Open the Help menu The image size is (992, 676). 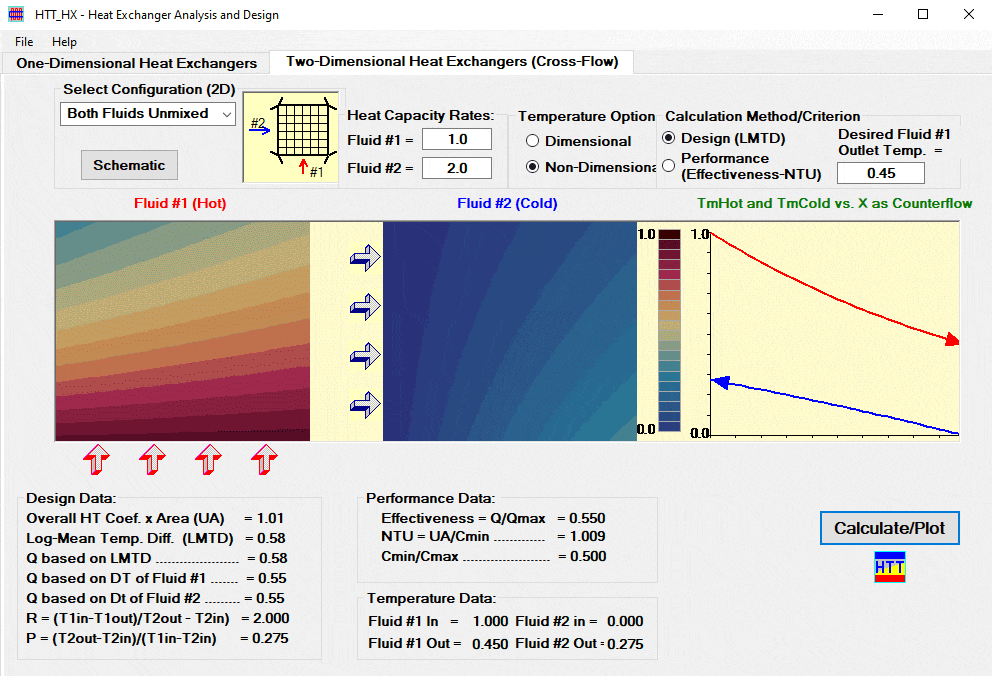click(64, 42)
